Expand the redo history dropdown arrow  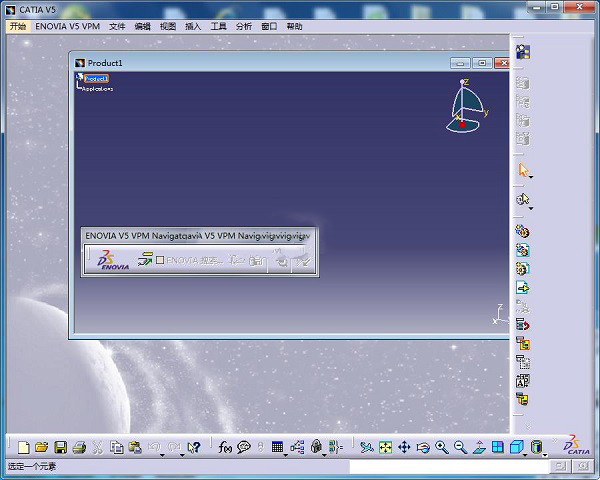tap(182, 455)
